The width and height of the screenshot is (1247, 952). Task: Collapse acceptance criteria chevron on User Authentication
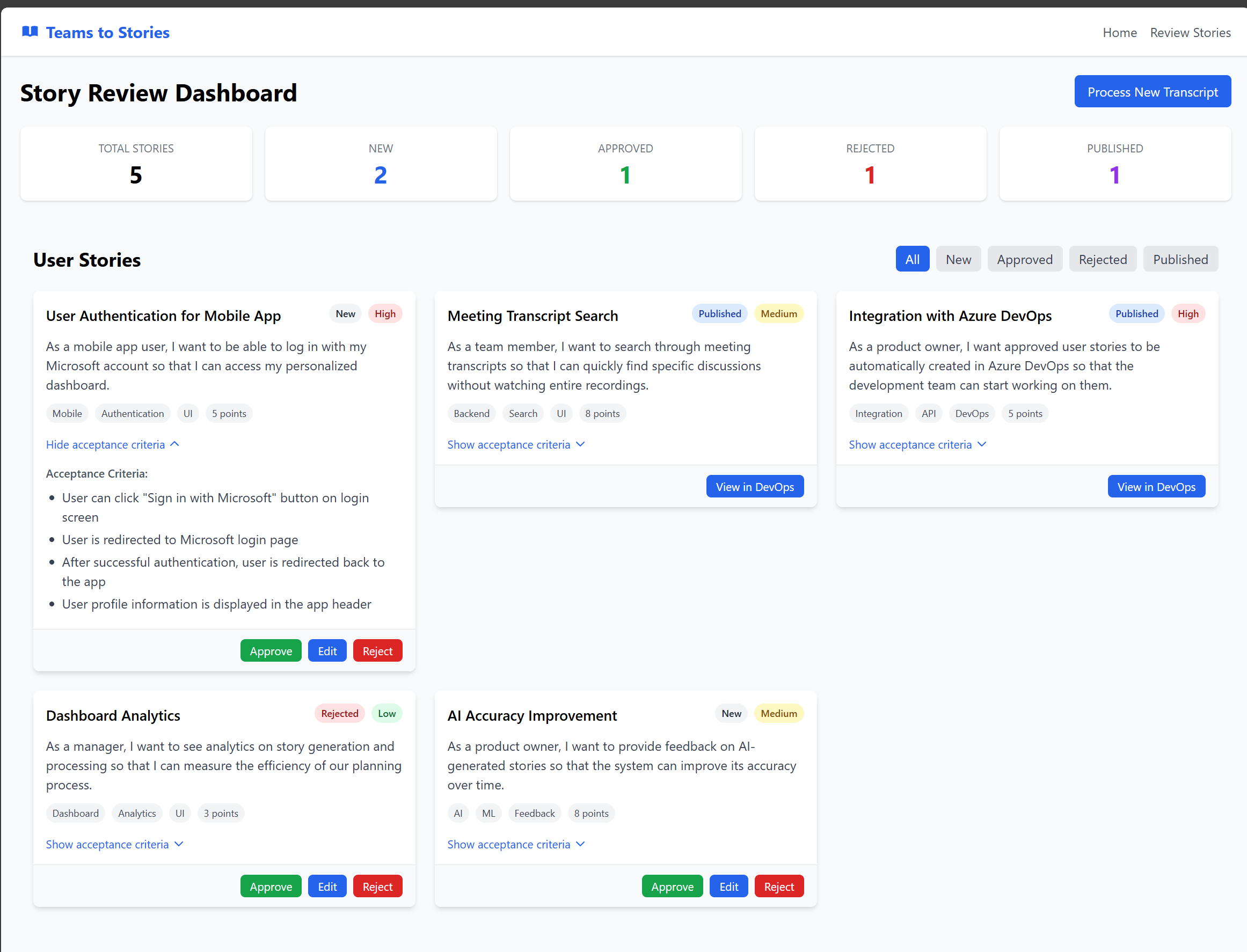(174, 444)
